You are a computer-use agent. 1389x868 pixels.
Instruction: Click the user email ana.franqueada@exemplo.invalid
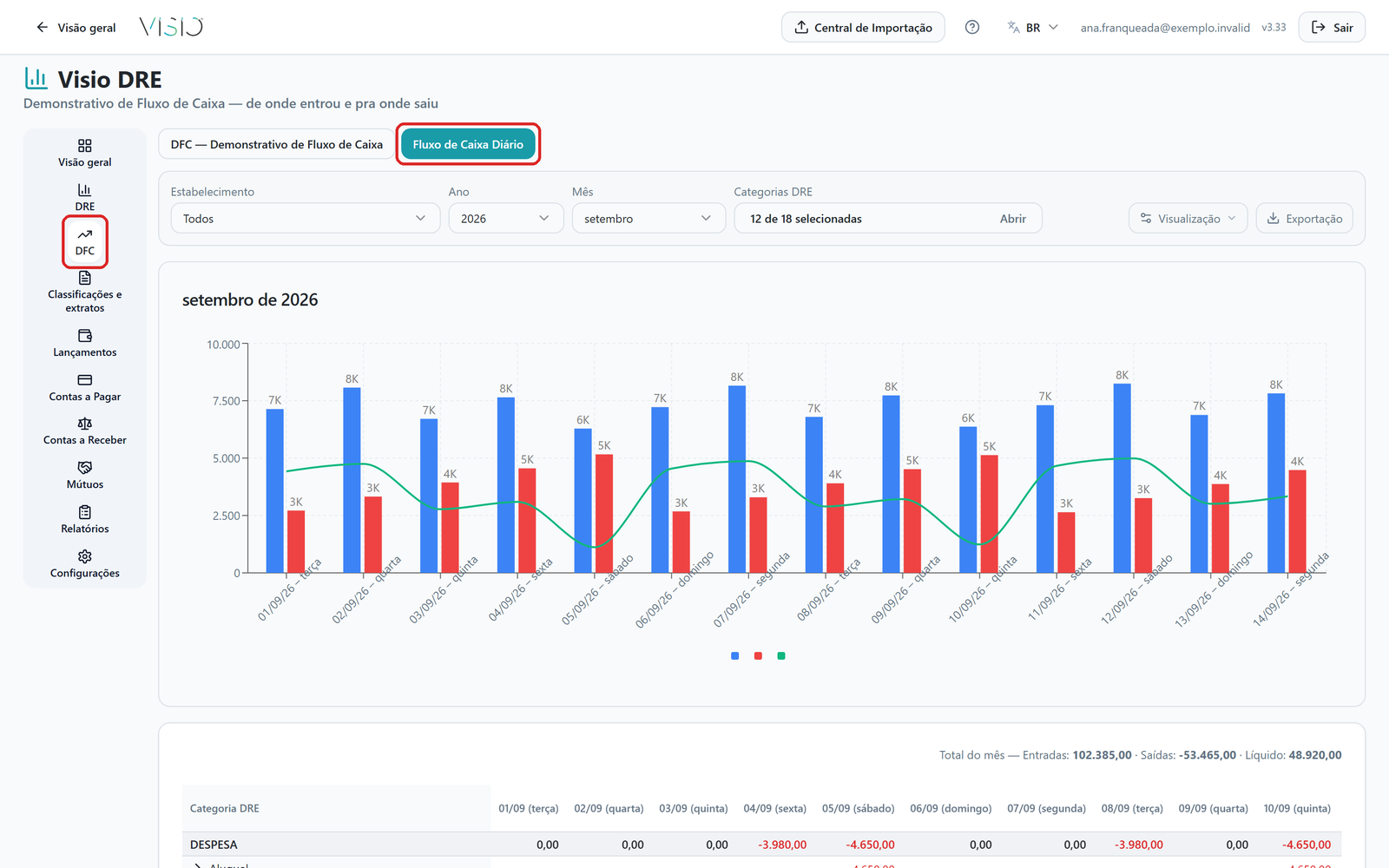click(x=1165, y=28)
